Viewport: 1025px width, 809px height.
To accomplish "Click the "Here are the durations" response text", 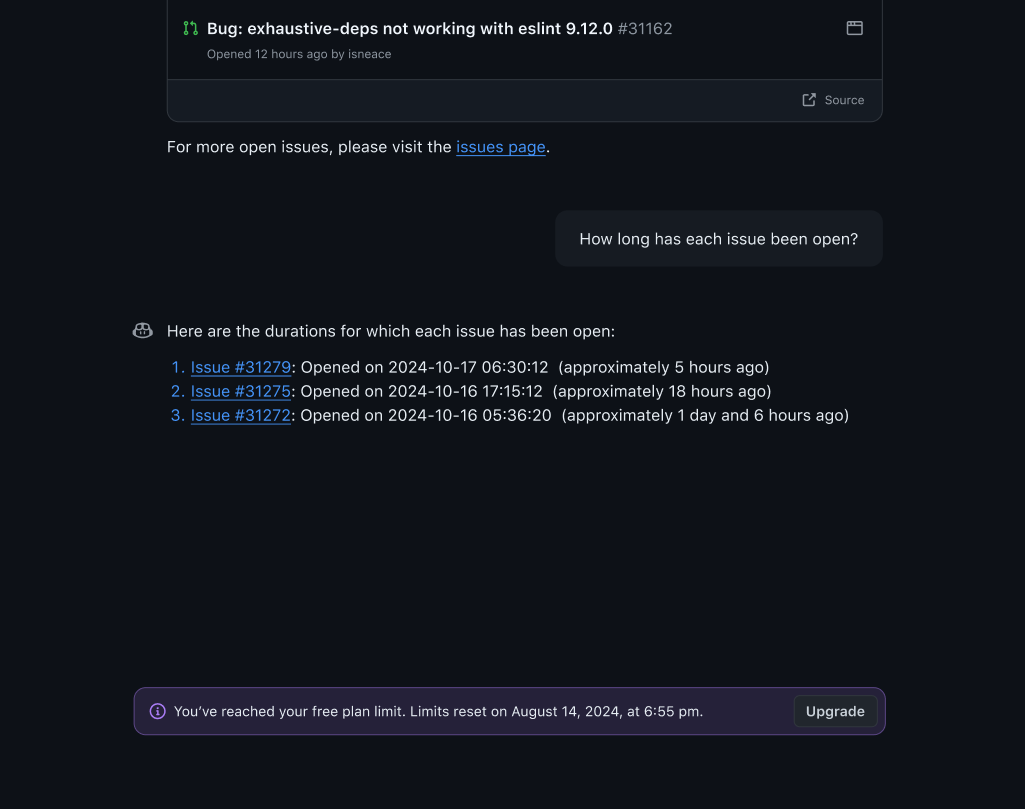I will (x=391, y=331).
